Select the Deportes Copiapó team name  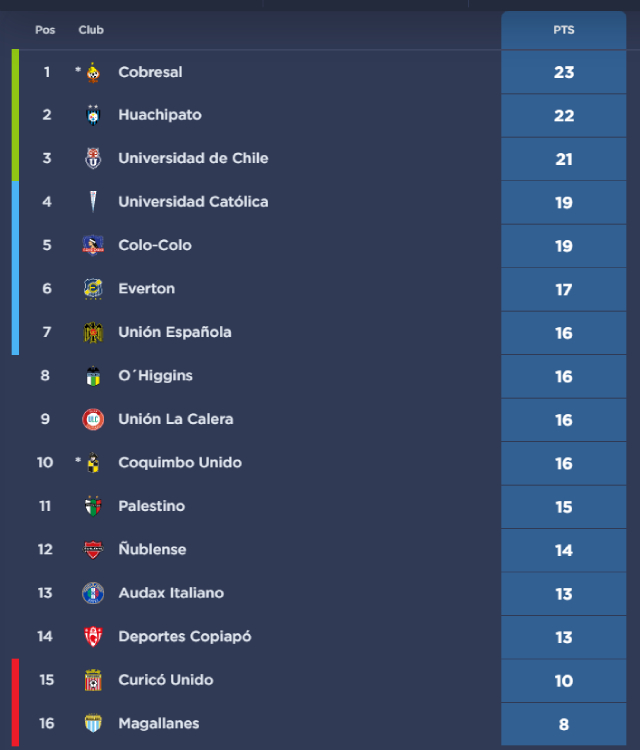pyautogui.click(x=184, y=637)
